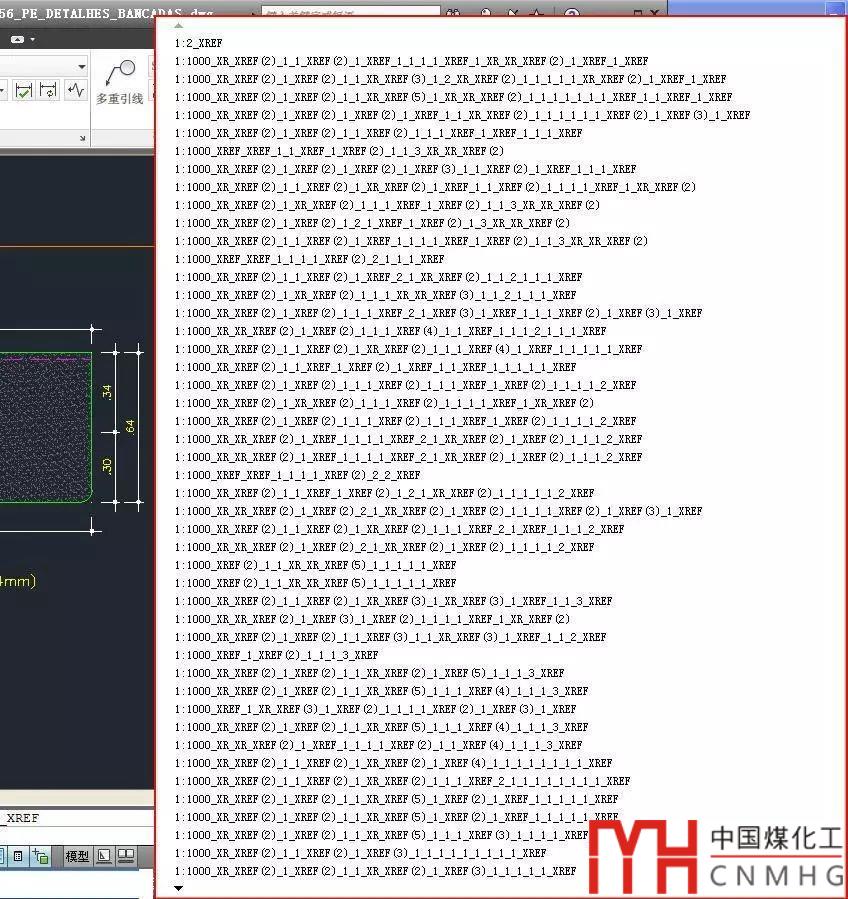
Task: Select scale starting 1:1000_XREF_1_XR_XREF(3)_1_XREF(2)
Action: pyautogui.click(x=376, y=709)
